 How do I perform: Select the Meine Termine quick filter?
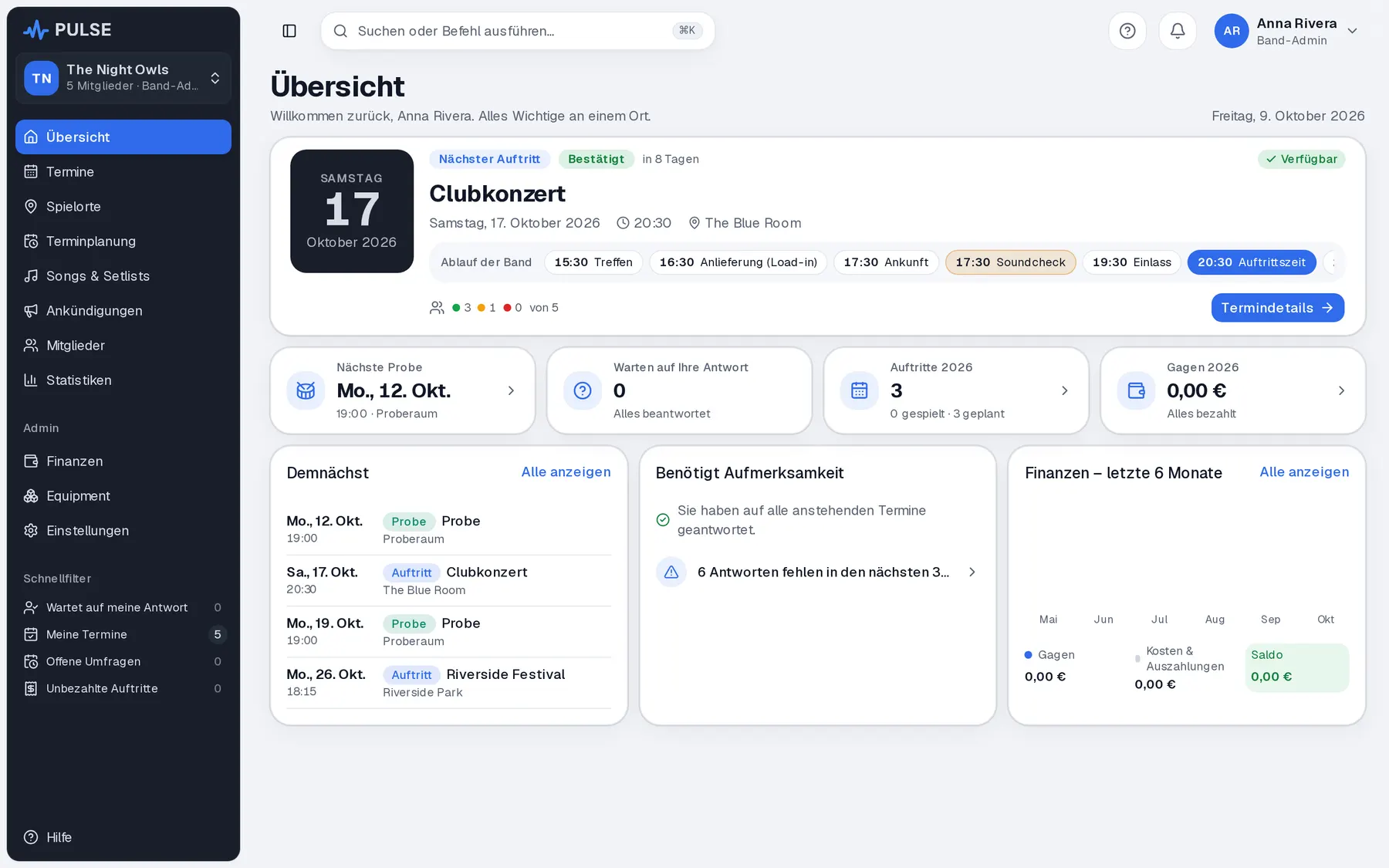pyautogui.click(x=123, y=634)
